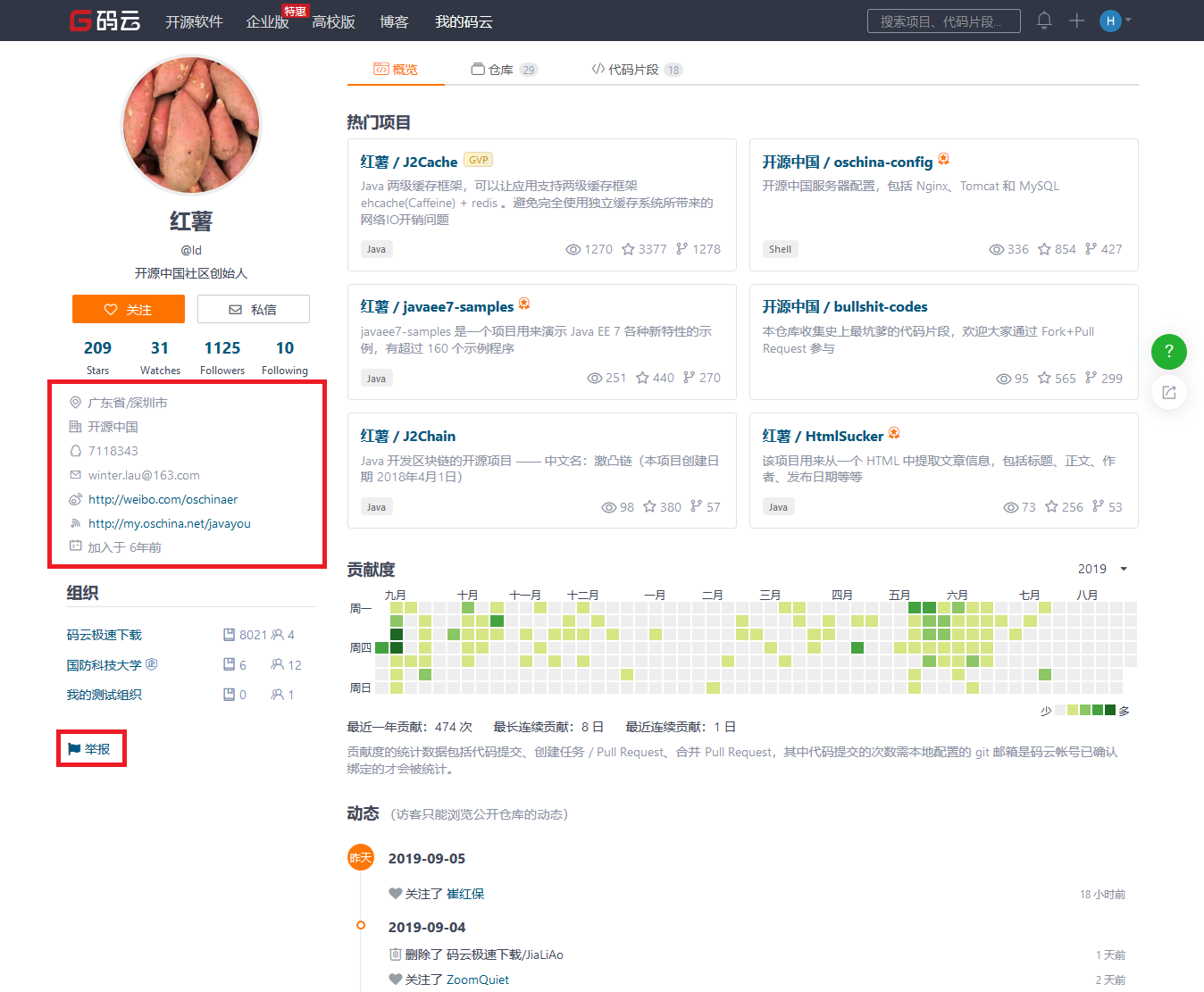Click the repo icon in 码云极速下载 row
The image size is (1204, 992).
230,635
